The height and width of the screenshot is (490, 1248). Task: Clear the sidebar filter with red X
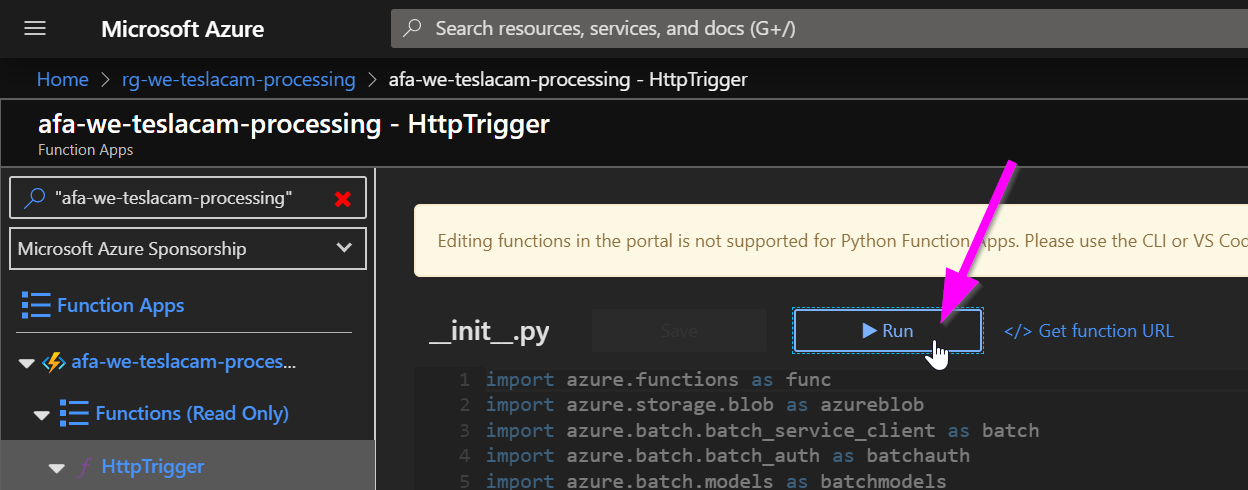point(343,199)
